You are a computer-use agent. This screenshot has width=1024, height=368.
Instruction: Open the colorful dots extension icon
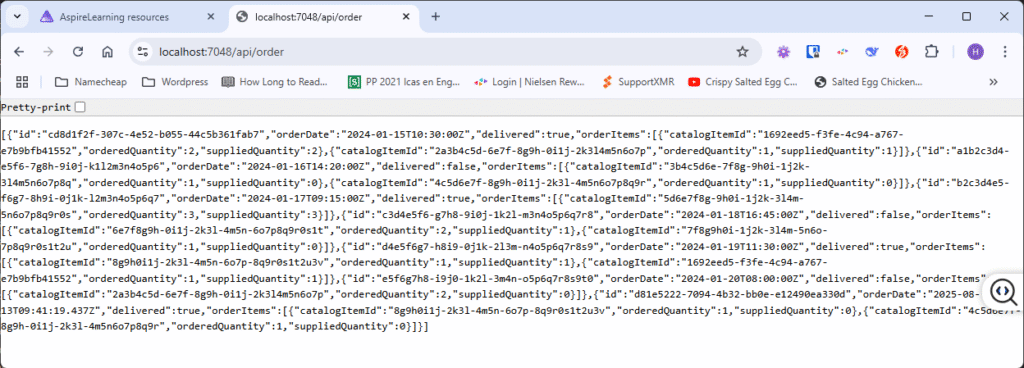842,52
